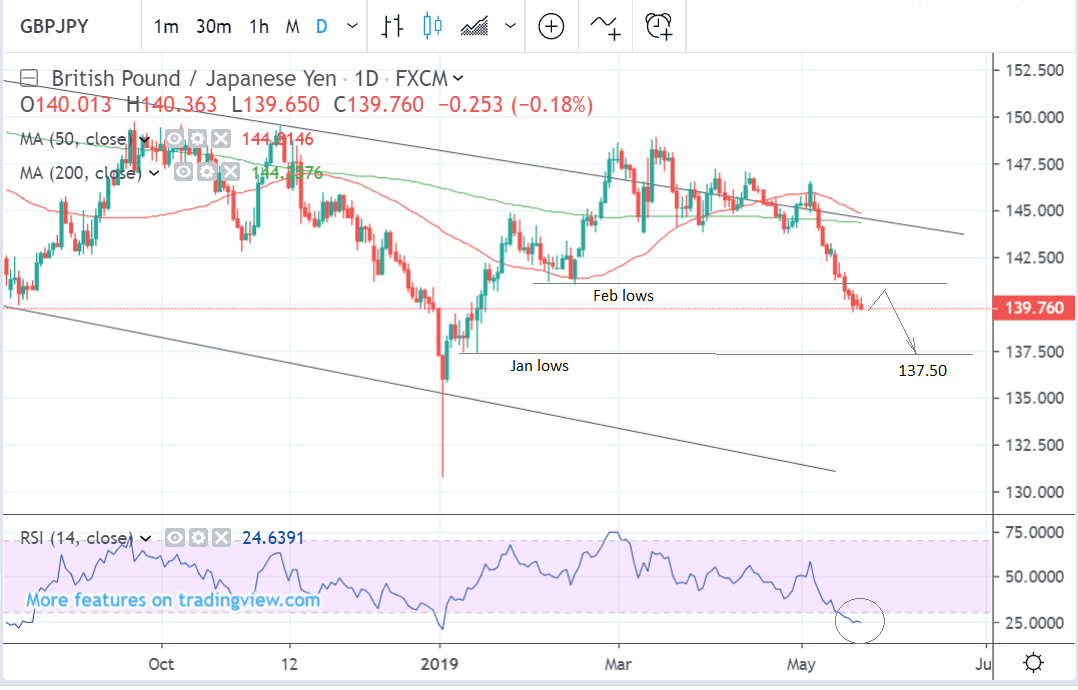Click the 75.0000 RSI scale label
This screenshot has height=690, width=1078.
(x=1035, y=532)
